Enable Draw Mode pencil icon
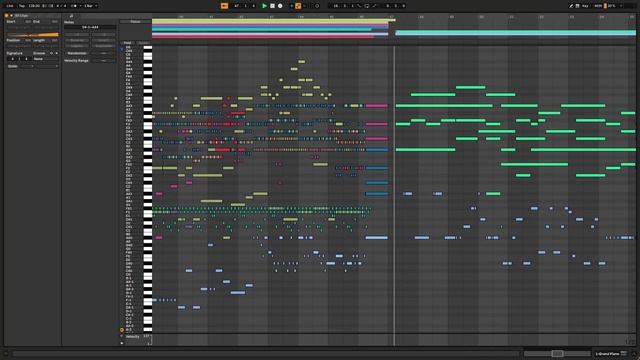Image resolution: width=640 pixels, height=360 pixels. 571,6
